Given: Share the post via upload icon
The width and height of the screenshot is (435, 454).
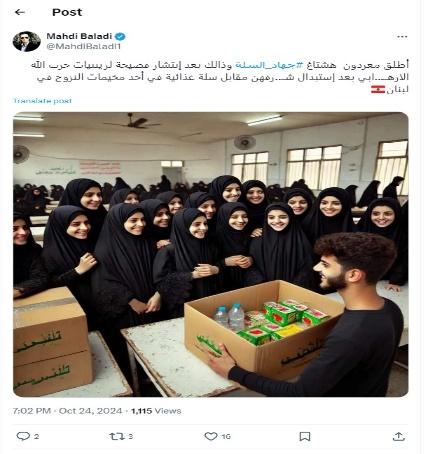Looking at the screenshot, I should pyautogui.click(x=399, y=436).
